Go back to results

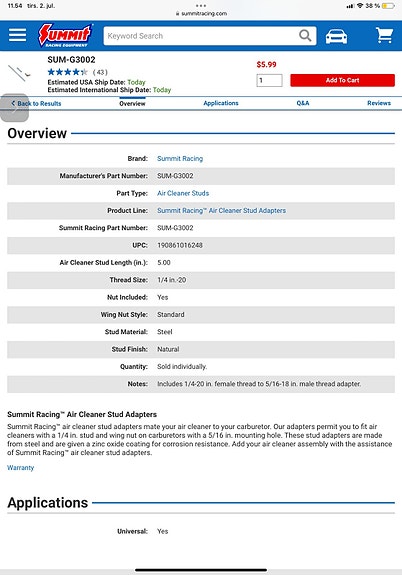point(36,103)
